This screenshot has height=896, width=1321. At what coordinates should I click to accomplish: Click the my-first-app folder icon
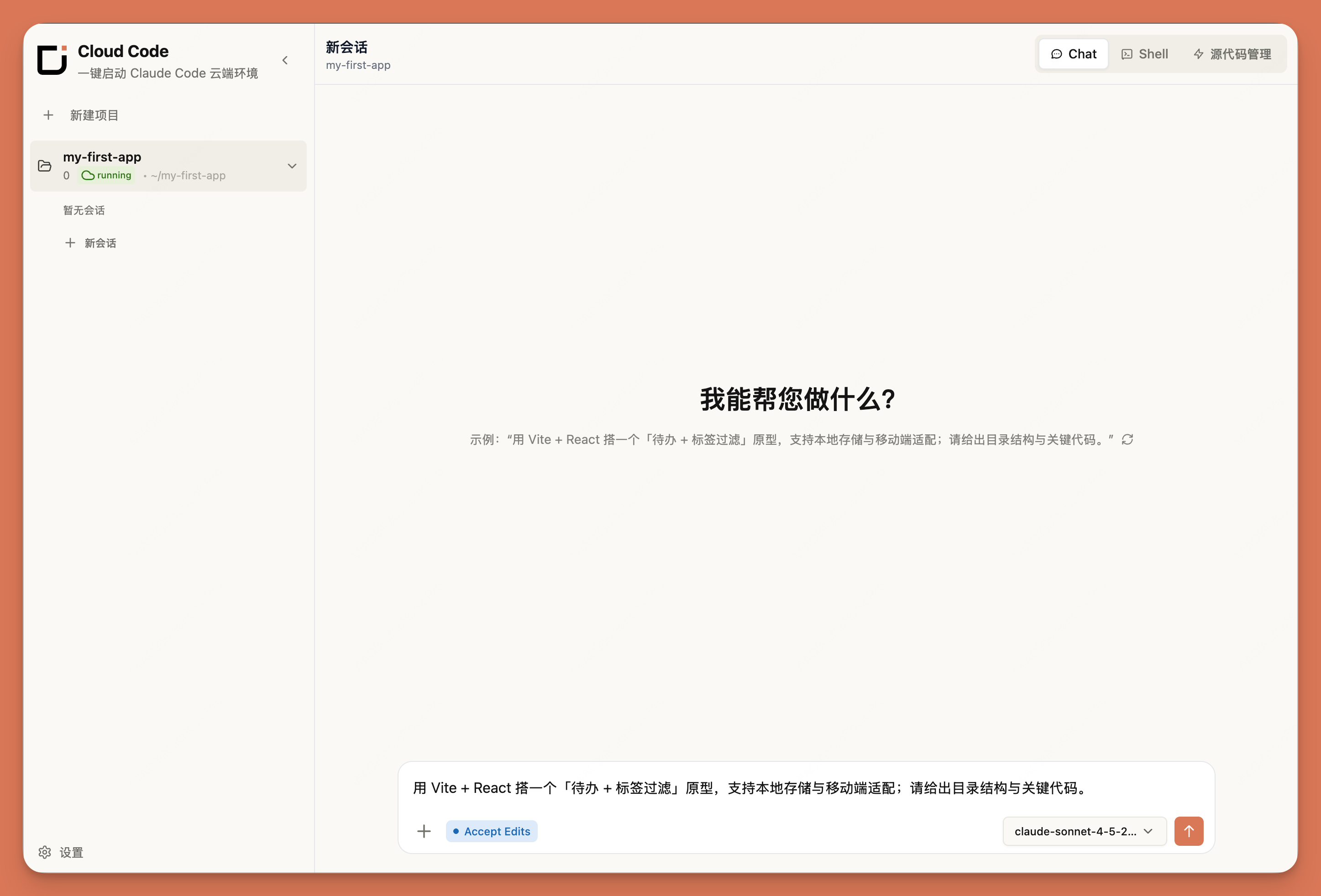coord(44,165)
